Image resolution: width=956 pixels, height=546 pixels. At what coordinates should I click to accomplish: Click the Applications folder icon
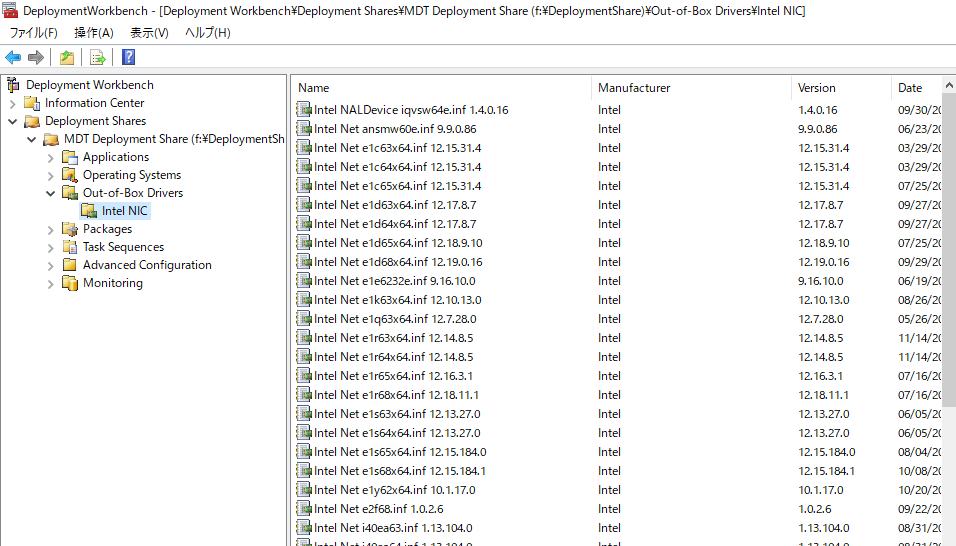[70, 157]
